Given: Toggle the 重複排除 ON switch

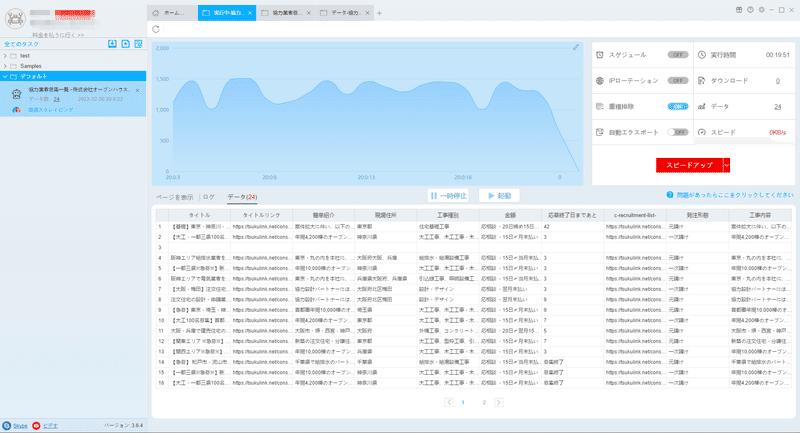Looking at the screenshot, I should (678, 107).
